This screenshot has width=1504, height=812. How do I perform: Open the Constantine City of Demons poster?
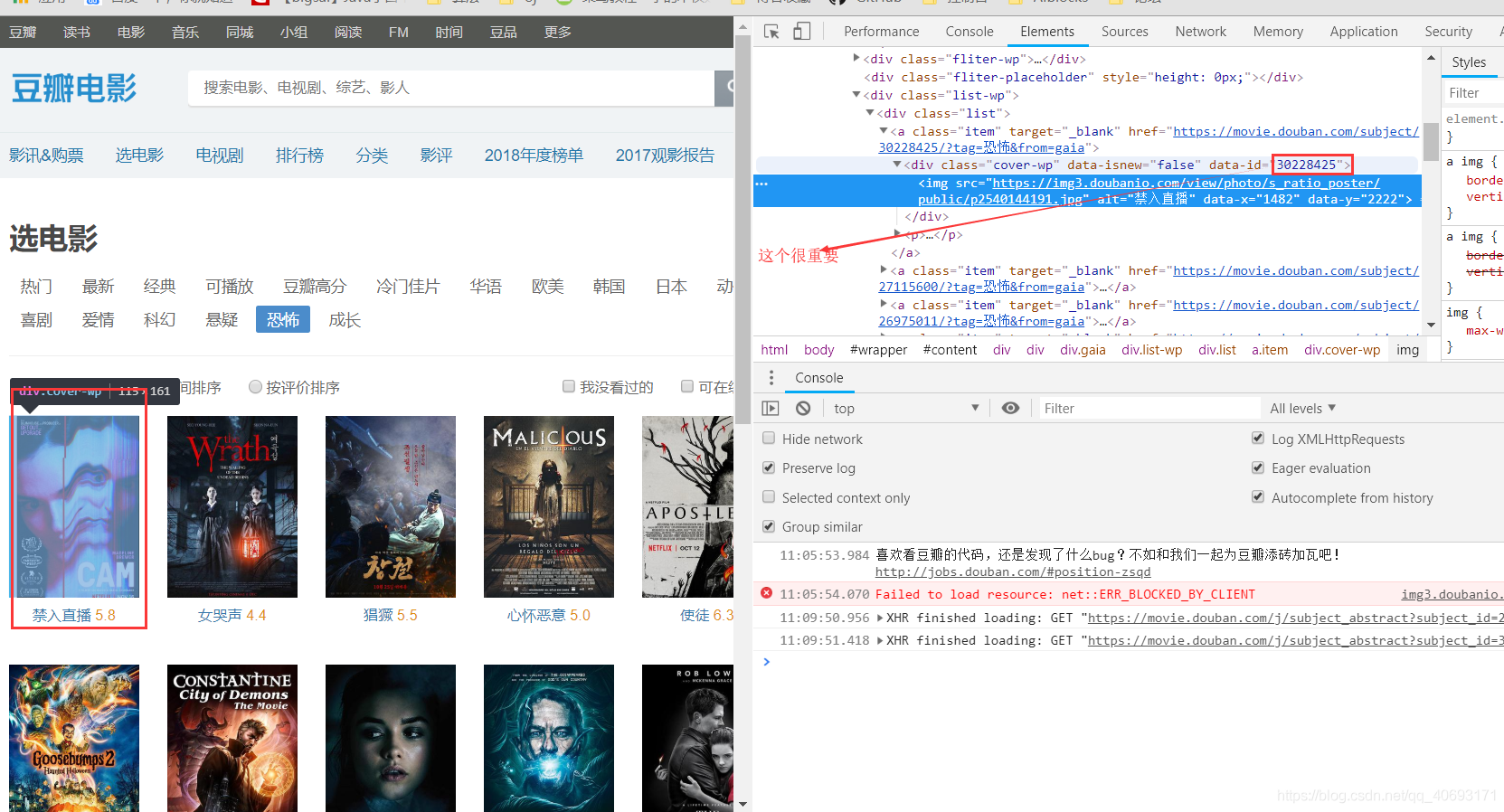coord(232,738)
